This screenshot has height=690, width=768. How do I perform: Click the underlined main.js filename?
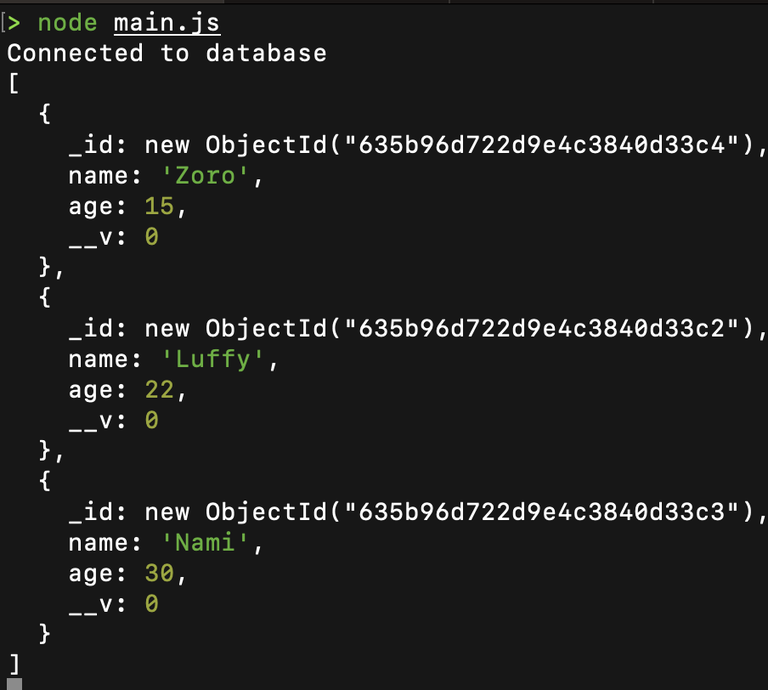(x=167, y=24)
